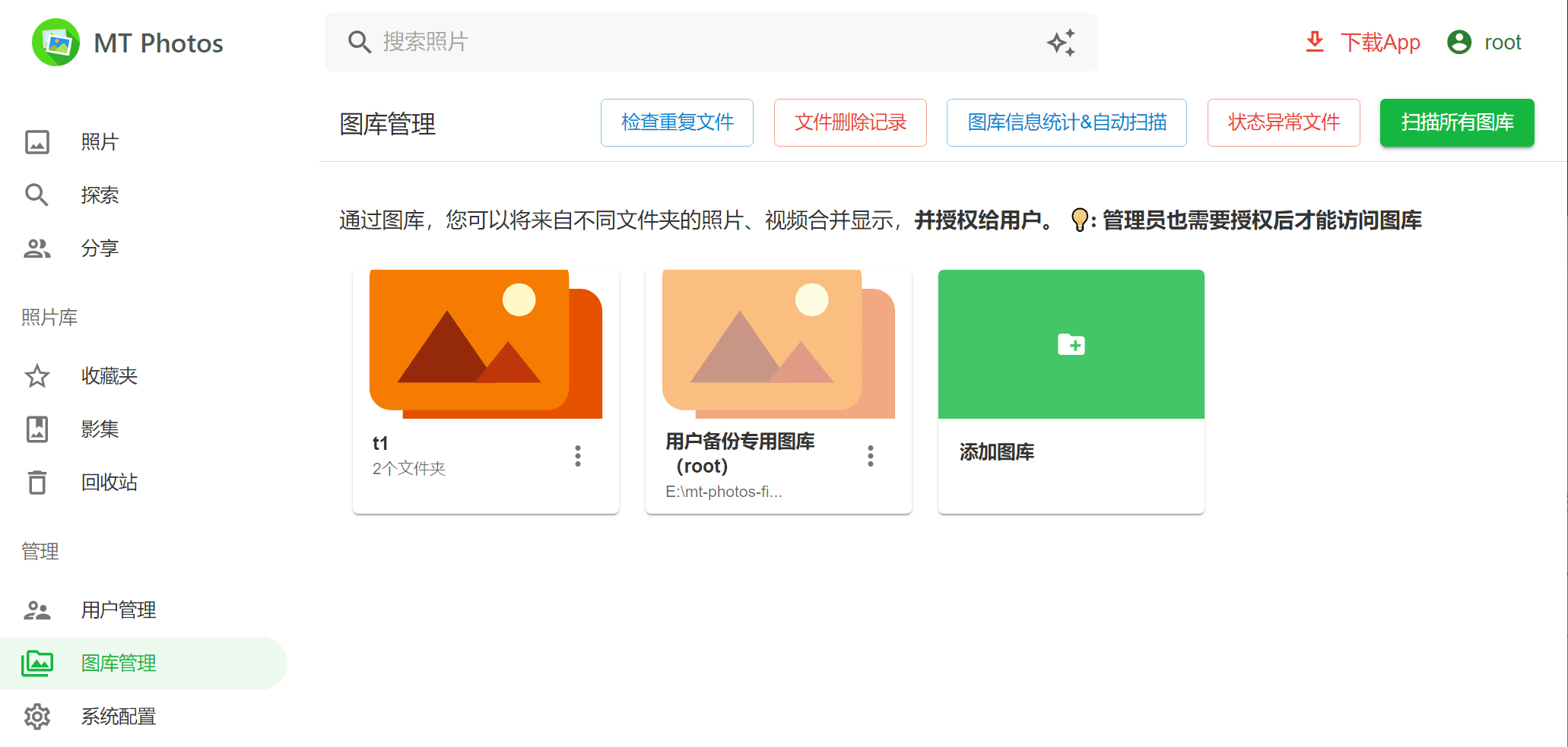1568x747 pixels.
Task: Click the root user avatar icon
Action: coord(1458,43)
